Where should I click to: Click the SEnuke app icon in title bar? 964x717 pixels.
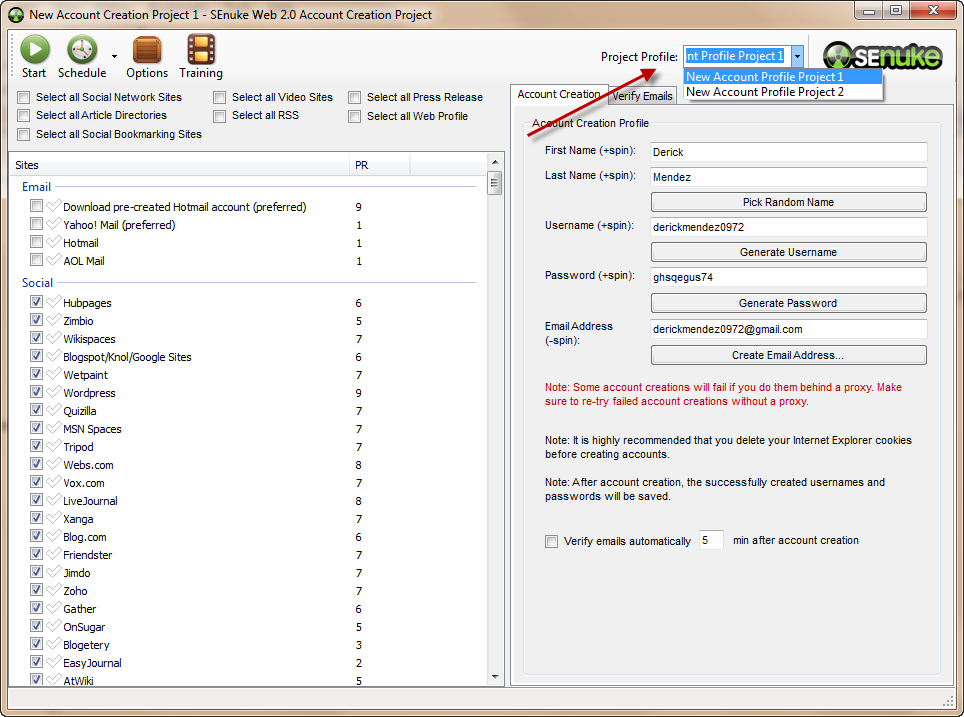pyautogui.click(x=15, y=15)
